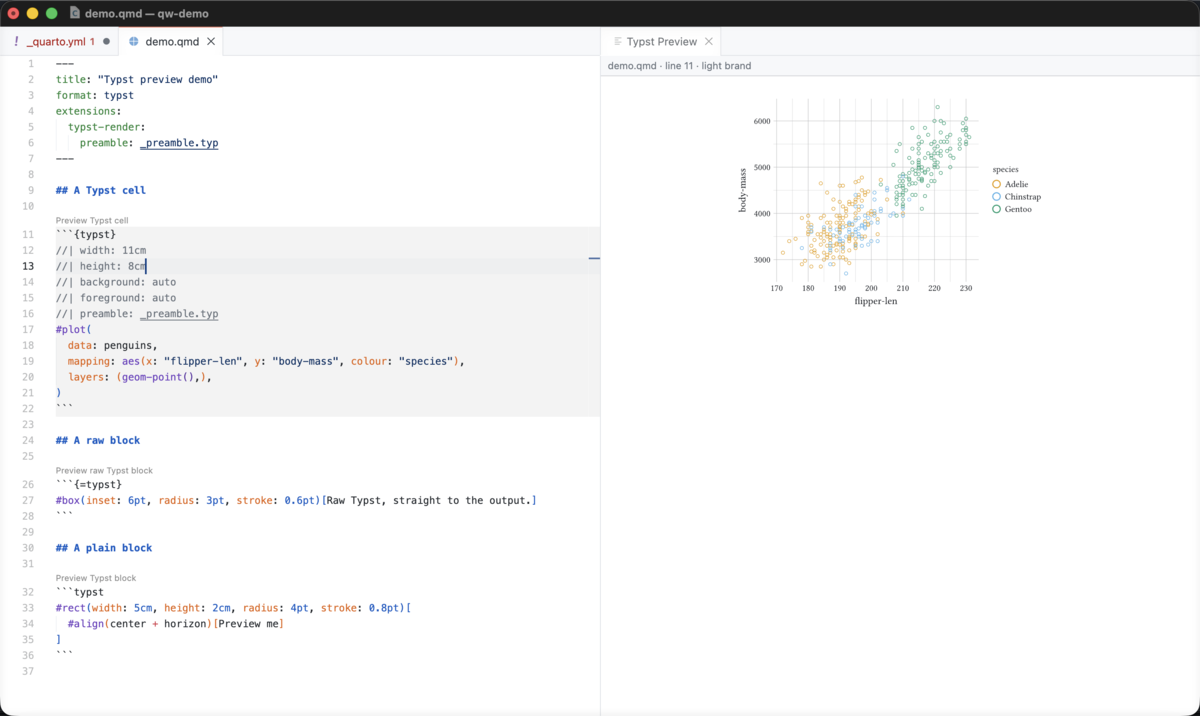Click the Preview raw Typst block lens
Image resolution: width=1200 pixels, height=716 pixels.
pos(104,470)
